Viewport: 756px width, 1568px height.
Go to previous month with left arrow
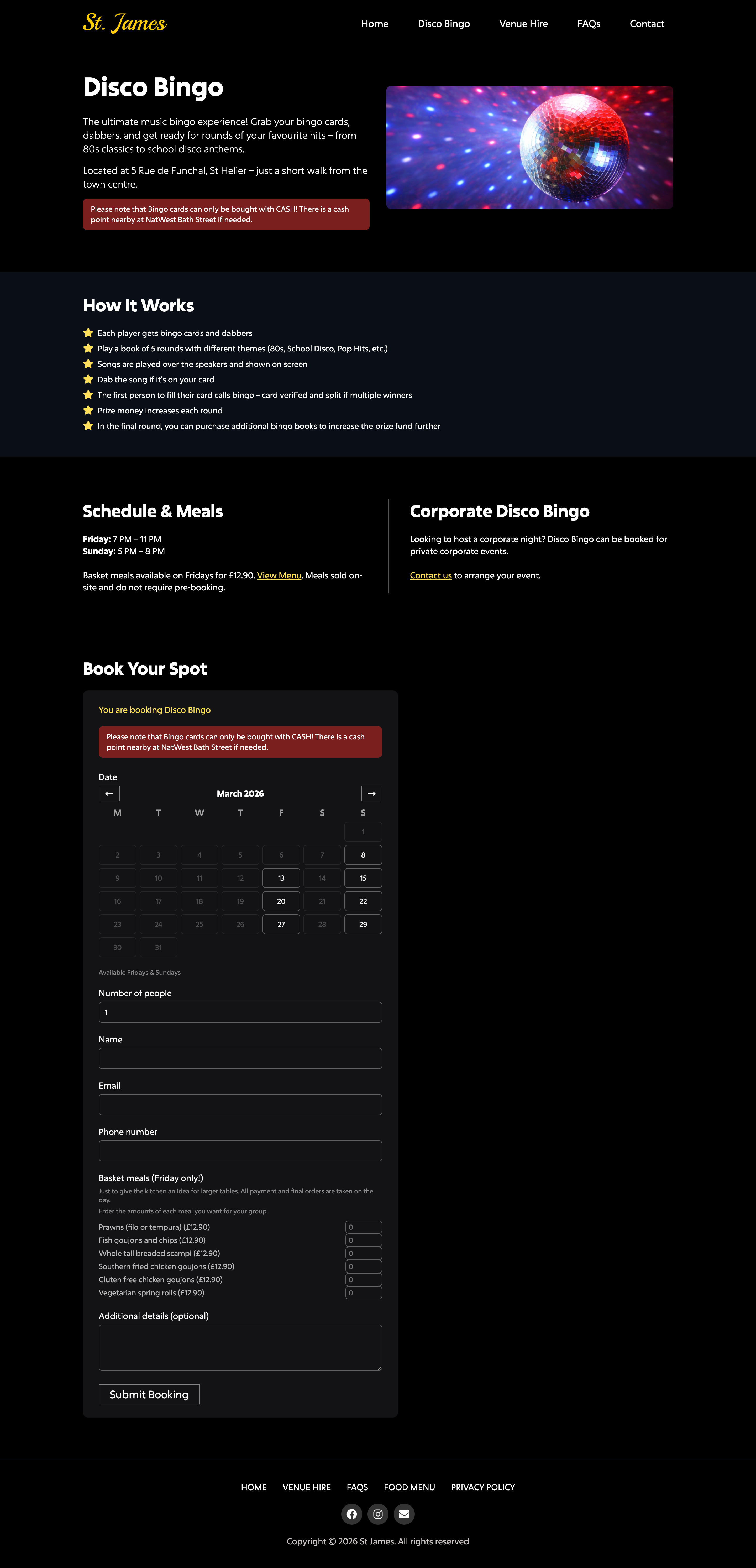pyautogui.click(x=109, y=793)
